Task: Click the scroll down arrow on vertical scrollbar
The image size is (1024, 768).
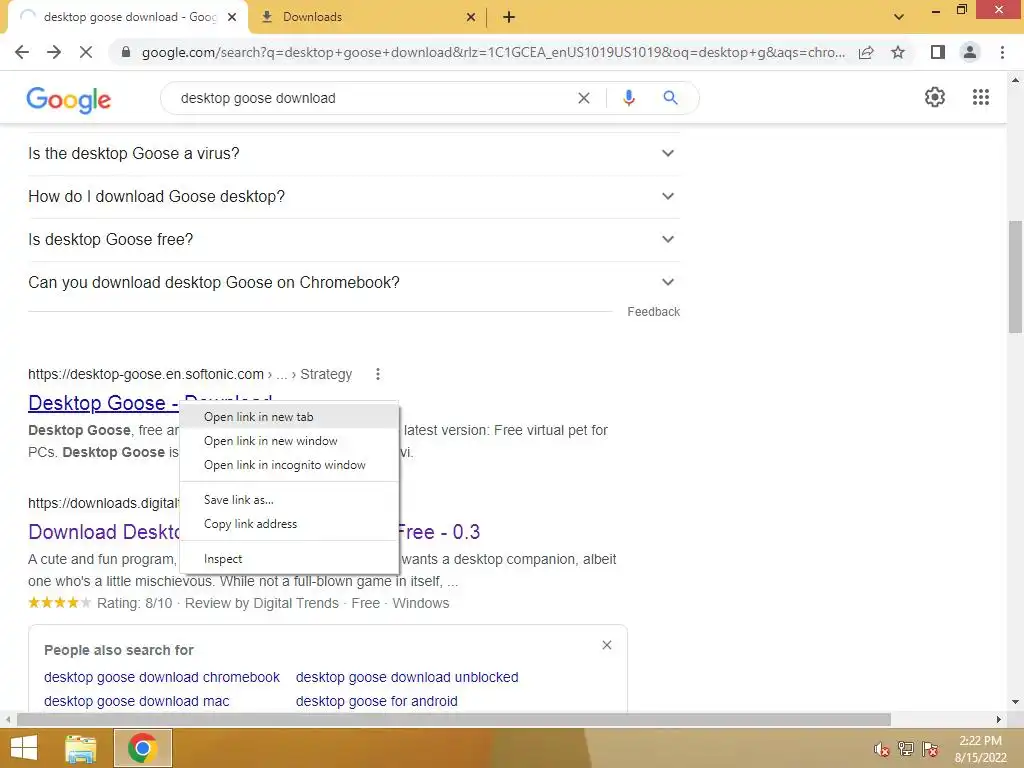Action: tap(1015, 702)
